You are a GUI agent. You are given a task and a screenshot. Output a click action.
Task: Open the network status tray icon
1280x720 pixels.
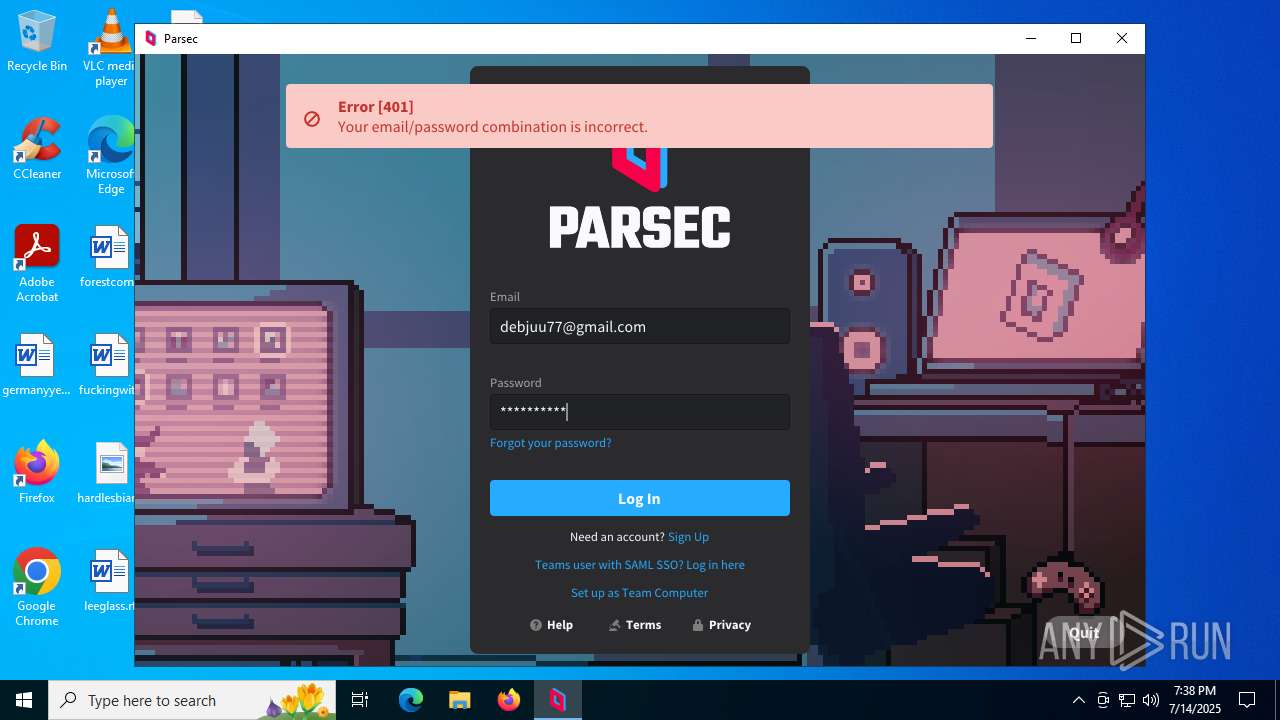click(x=1127, y=700)
